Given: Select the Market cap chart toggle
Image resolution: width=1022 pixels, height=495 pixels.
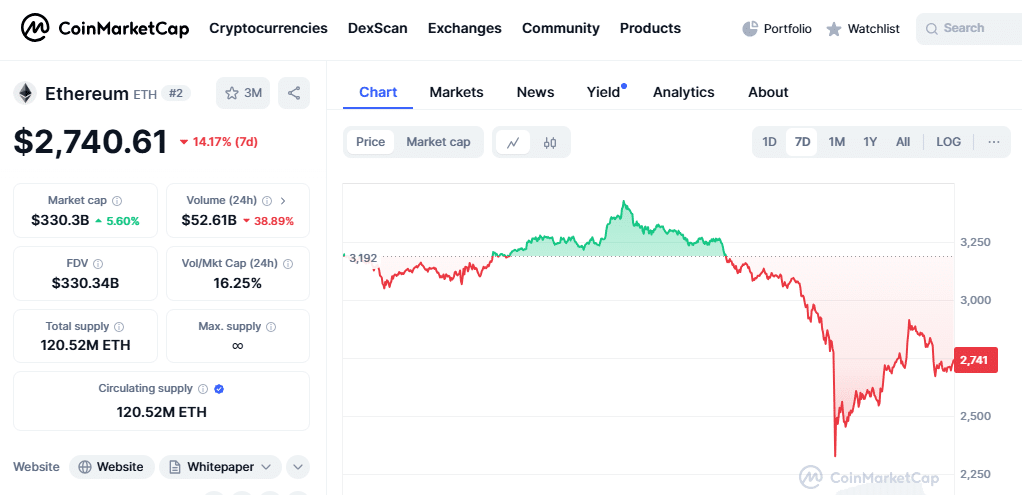Looking at the screenshot, I should (438, 142).
